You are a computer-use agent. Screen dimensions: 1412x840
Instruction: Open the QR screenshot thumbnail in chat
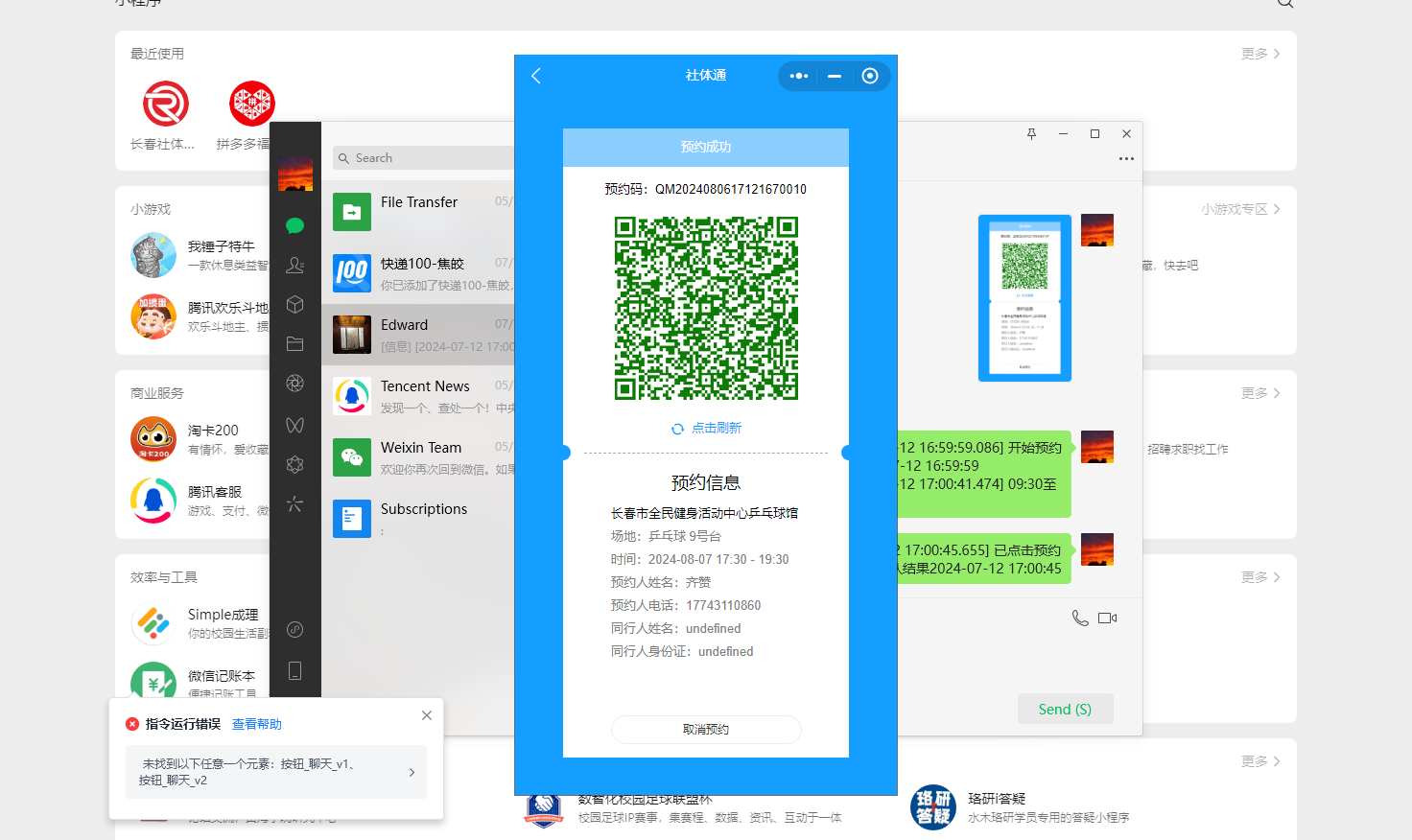[1024, 298]
